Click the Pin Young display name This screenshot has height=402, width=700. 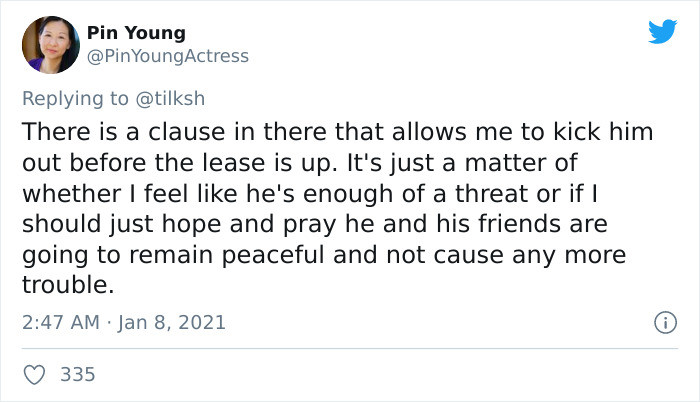[x=136, y=33]
